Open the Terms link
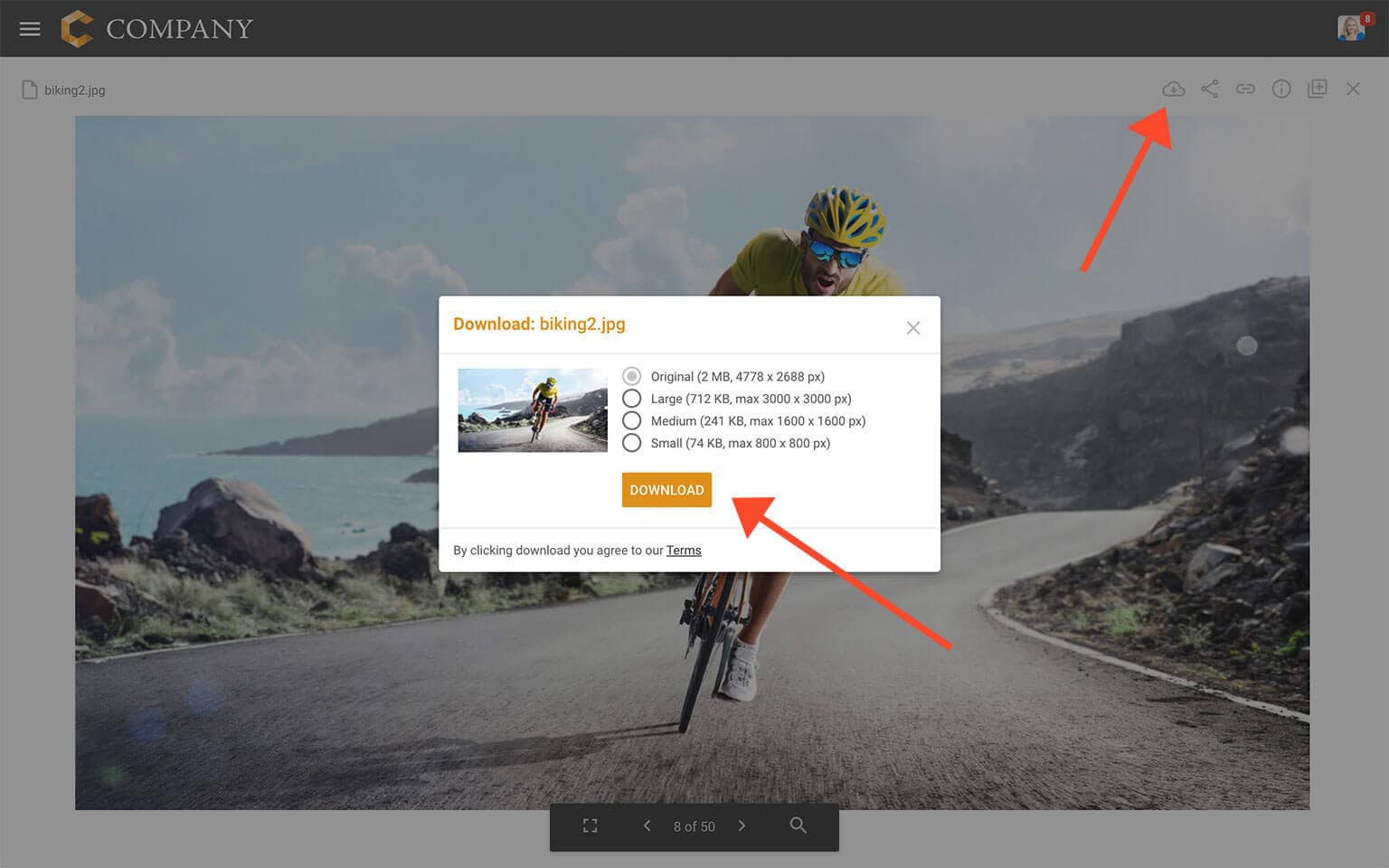 click(x=684, y=551)
